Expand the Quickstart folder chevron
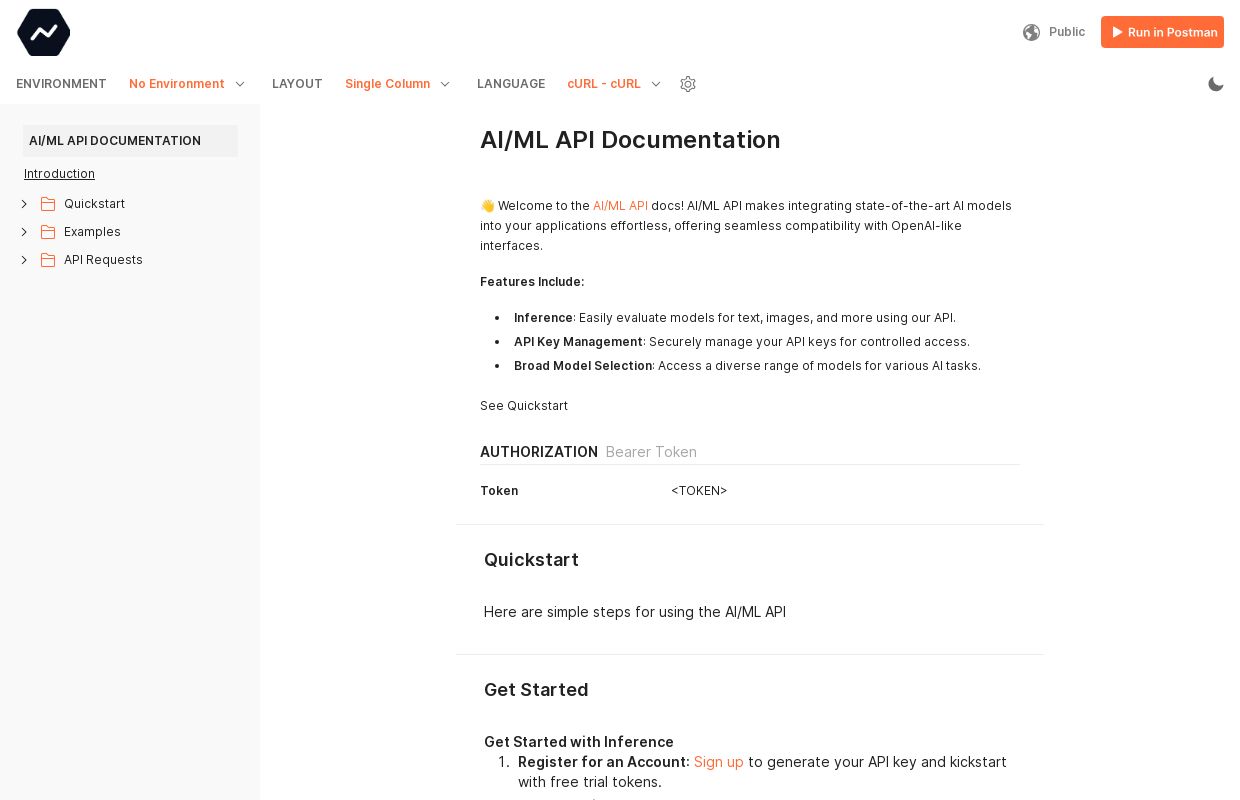Screen dimensions: 1240x800 coord(24,204)
